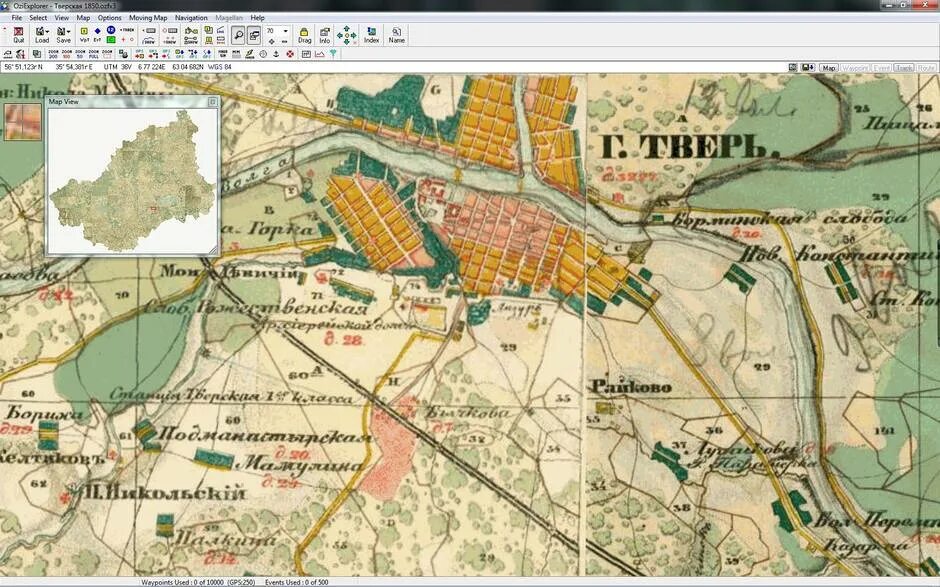
Task: Open the Help menu
Action: point(257,18)
